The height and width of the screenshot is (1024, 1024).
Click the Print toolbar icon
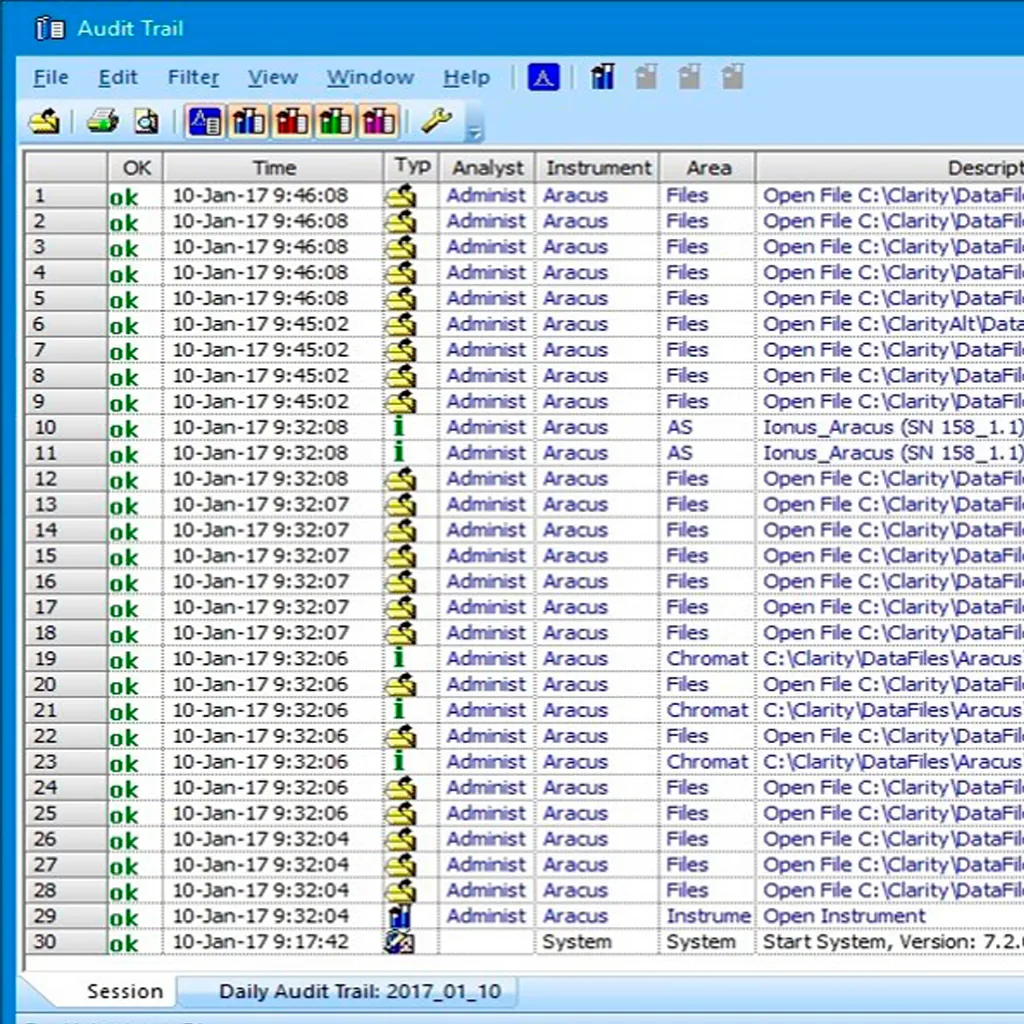[x=103, y=121]
